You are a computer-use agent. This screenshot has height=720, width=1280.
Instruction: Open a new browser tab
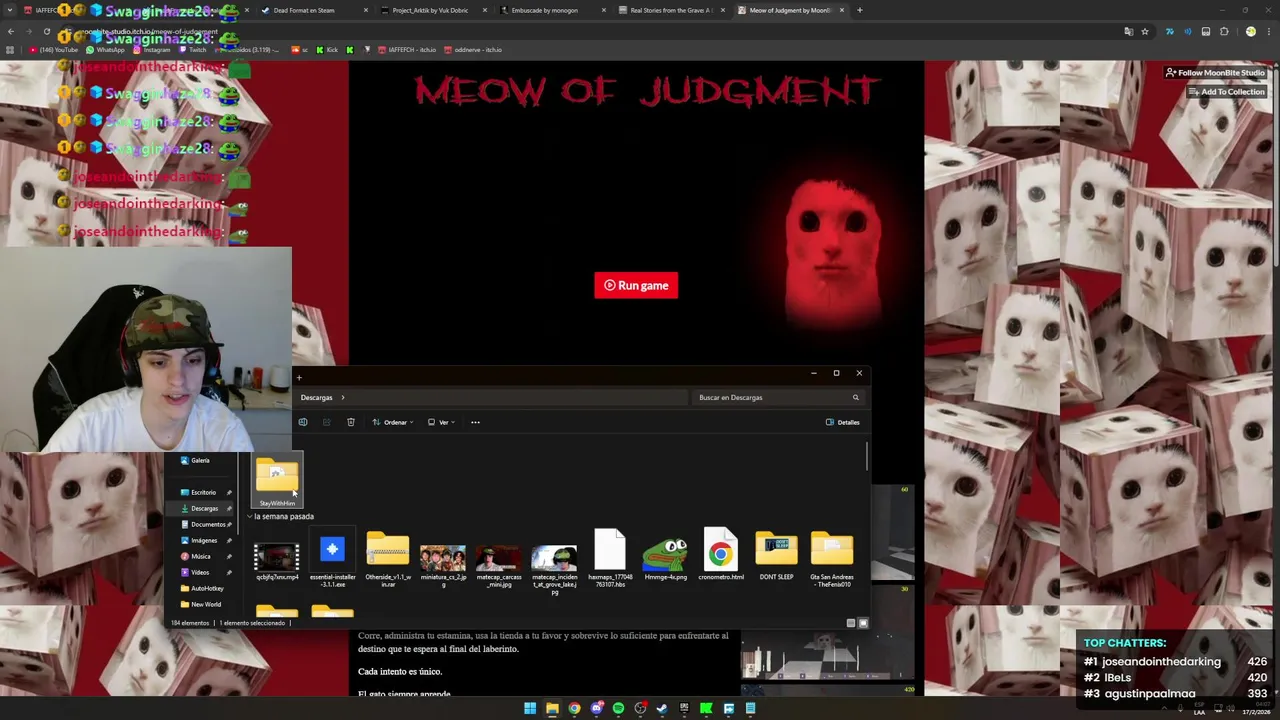[860, 10]
